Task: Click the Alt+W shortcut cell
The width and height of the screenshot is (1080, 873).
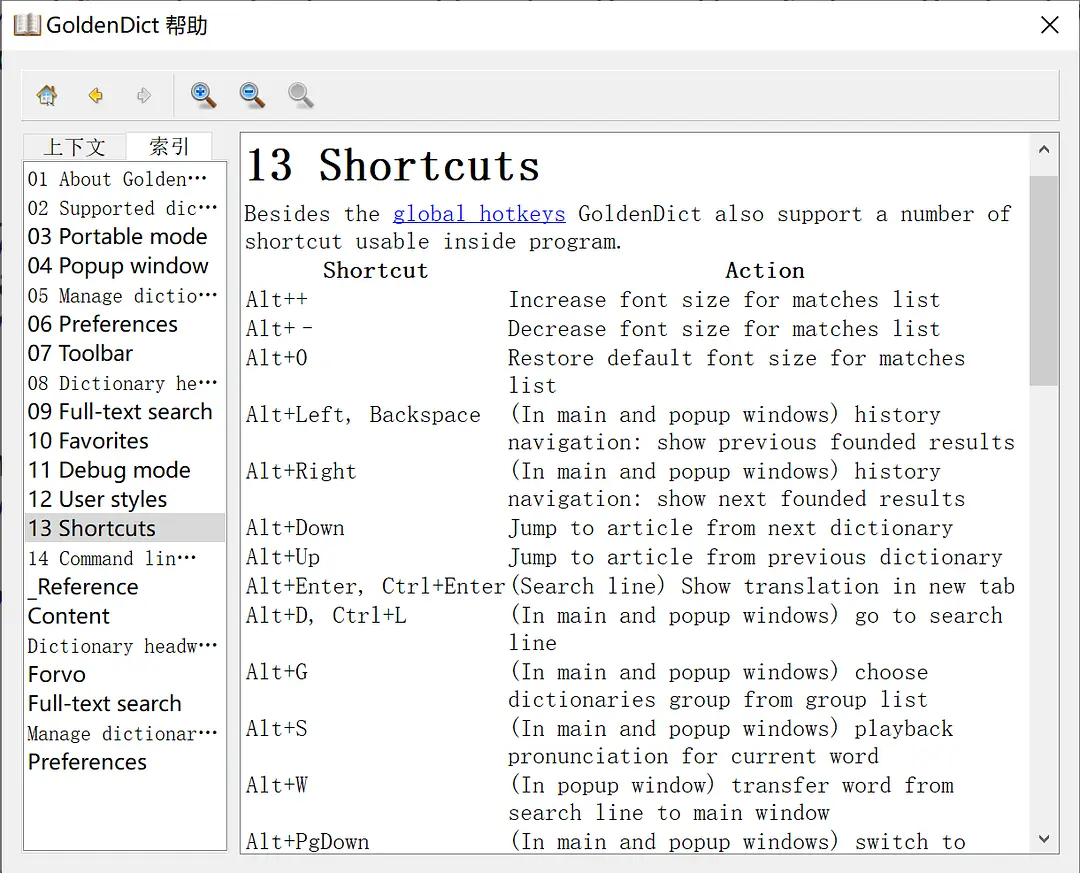Action: click(276, 785)
